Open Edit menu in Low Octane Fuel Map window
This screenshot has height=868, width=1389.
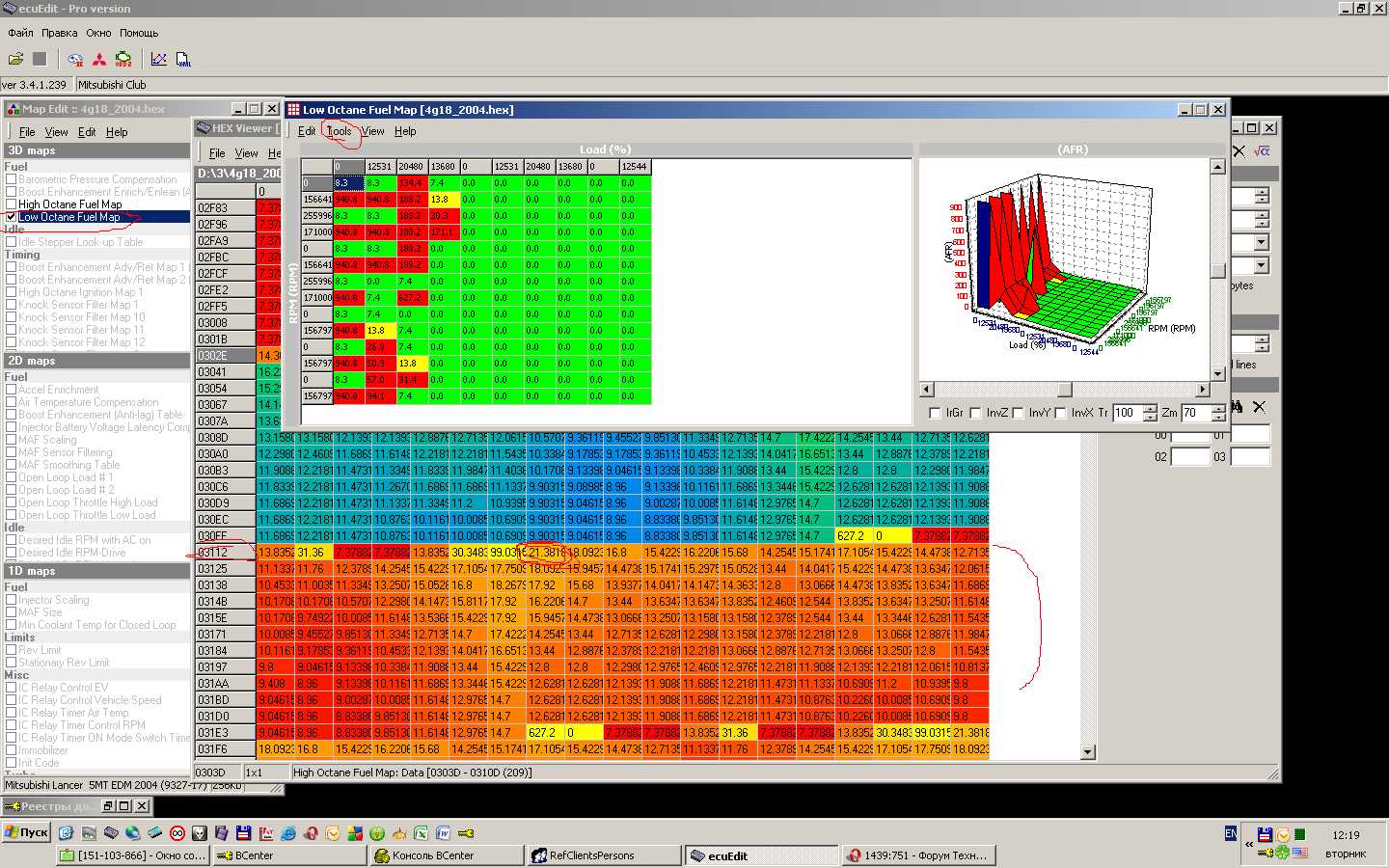click(307, 131)
